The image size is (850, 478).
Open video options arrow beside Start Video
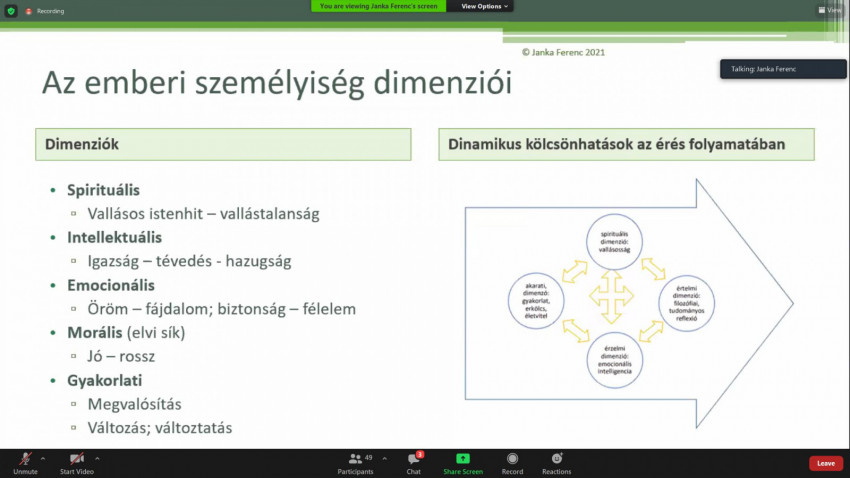click(x=97, y=458)
